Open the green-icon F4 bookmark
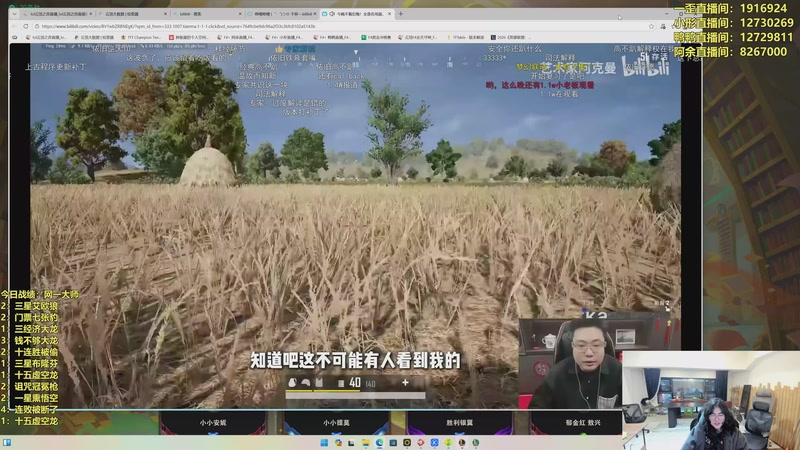 point(377,37)
